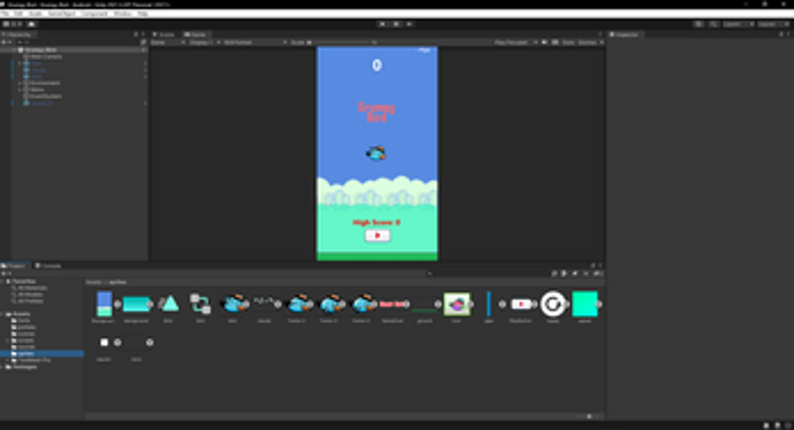Viewport: 794px width, 430px height.
Task: Select the cyan triangle Bird asset
Action: coord(169,304)
